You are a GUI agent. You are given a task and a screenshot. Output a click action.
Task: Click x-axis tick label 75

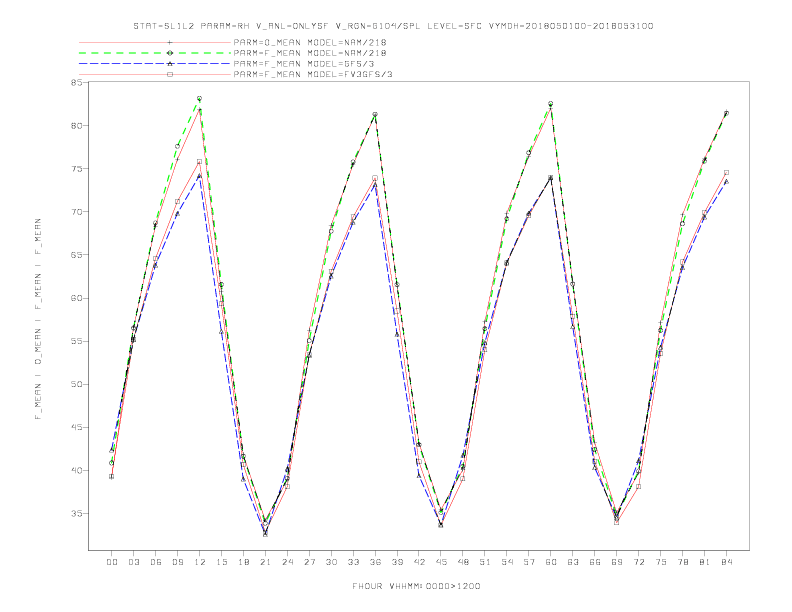coord(661,562)
